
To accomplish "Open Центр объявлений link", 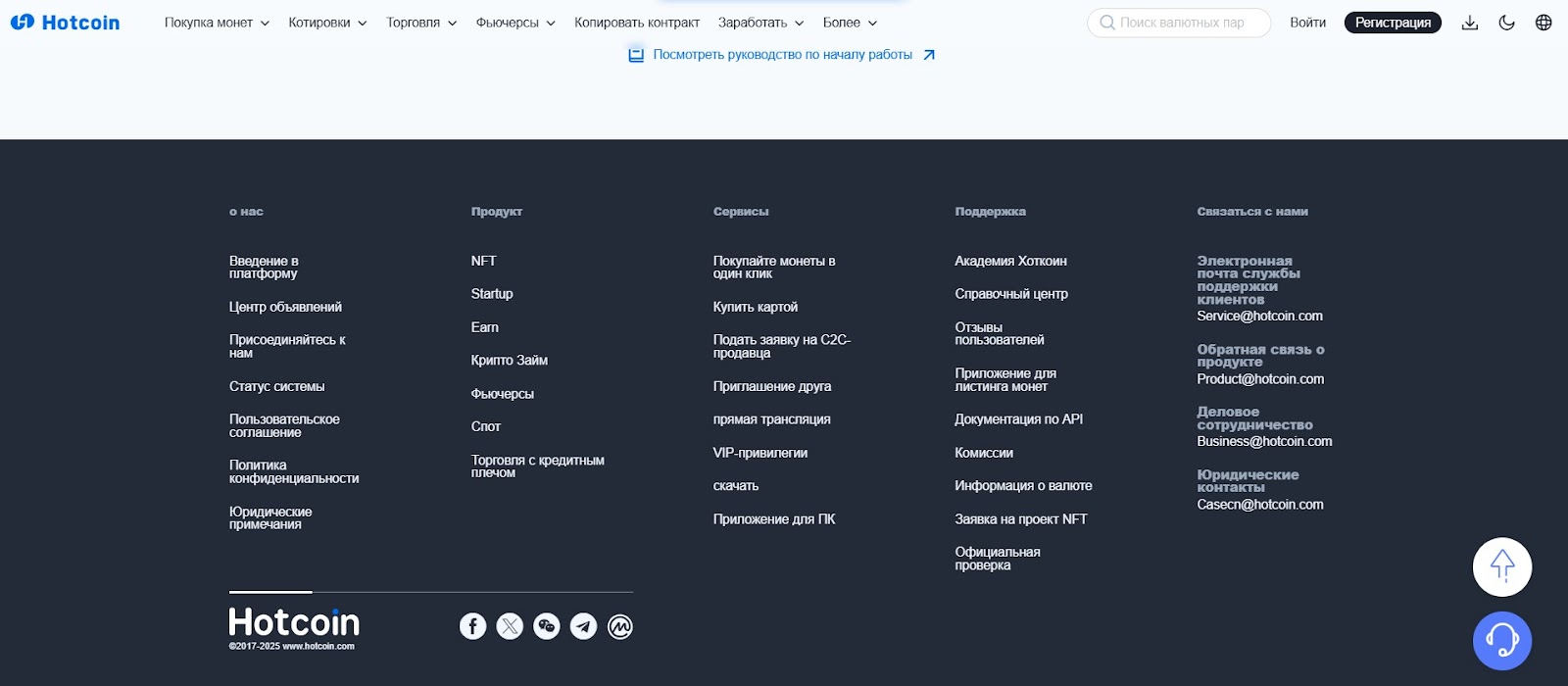I will (285, 307).
